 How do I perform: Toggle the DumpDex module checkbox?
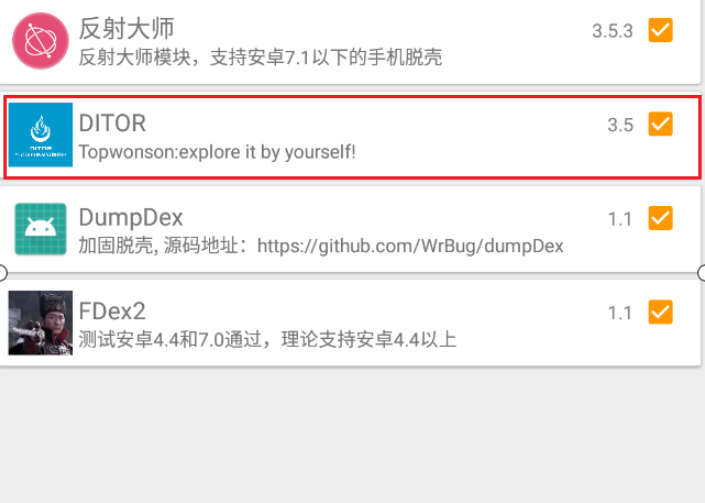pyautogui.click(x=660, y=218)
